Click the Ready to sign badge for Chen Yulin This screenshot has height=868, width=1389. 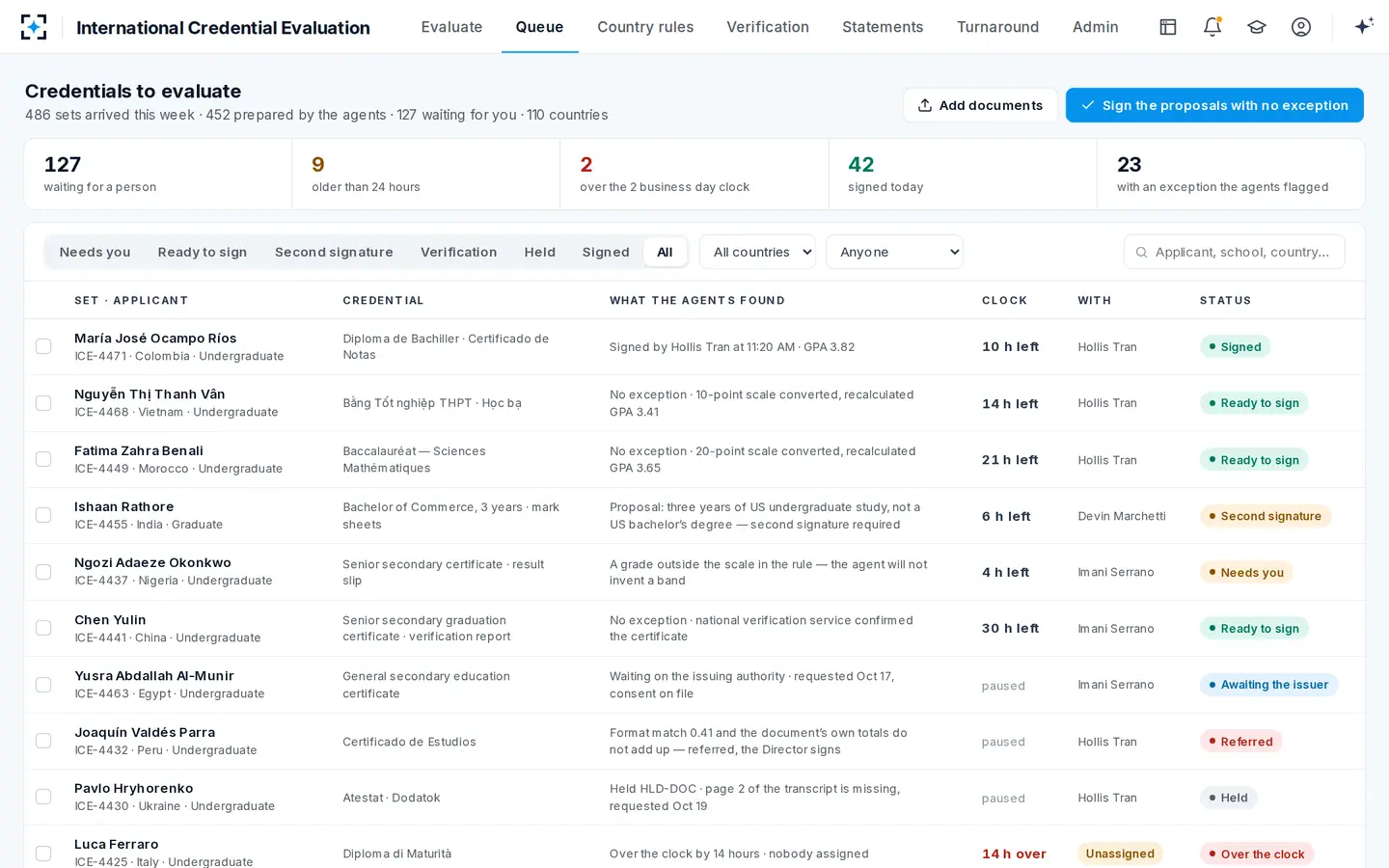tap(1254, 629)
